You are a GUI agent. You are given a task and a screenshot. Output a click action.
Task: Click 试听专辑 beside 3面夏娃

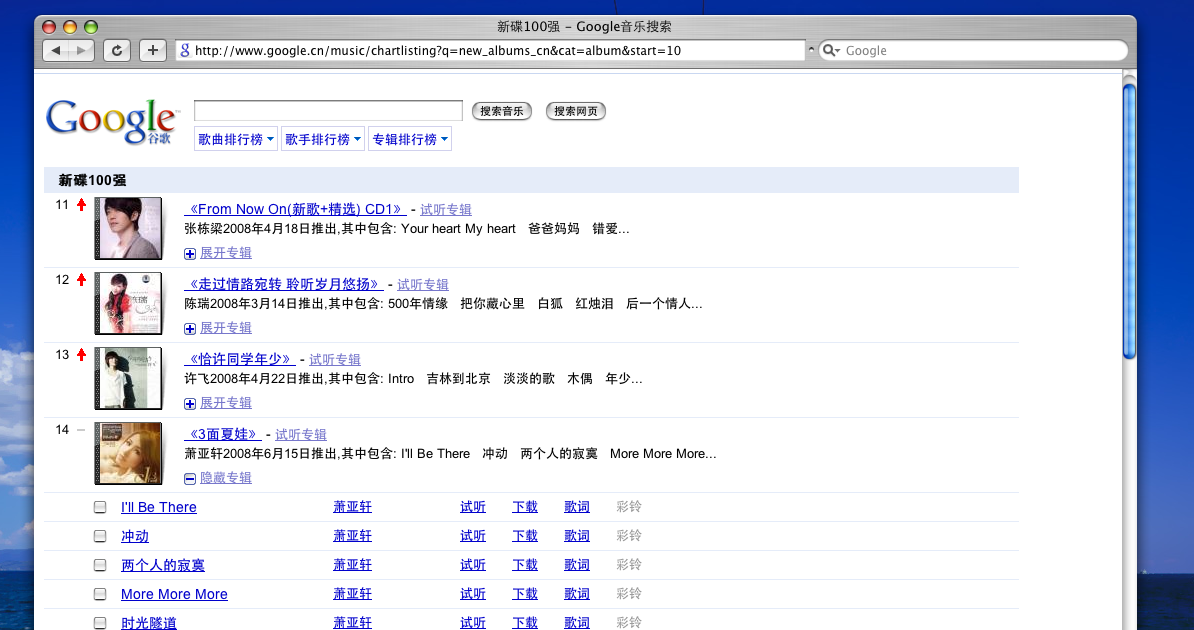pyautogui.click(x=301, y=434)
